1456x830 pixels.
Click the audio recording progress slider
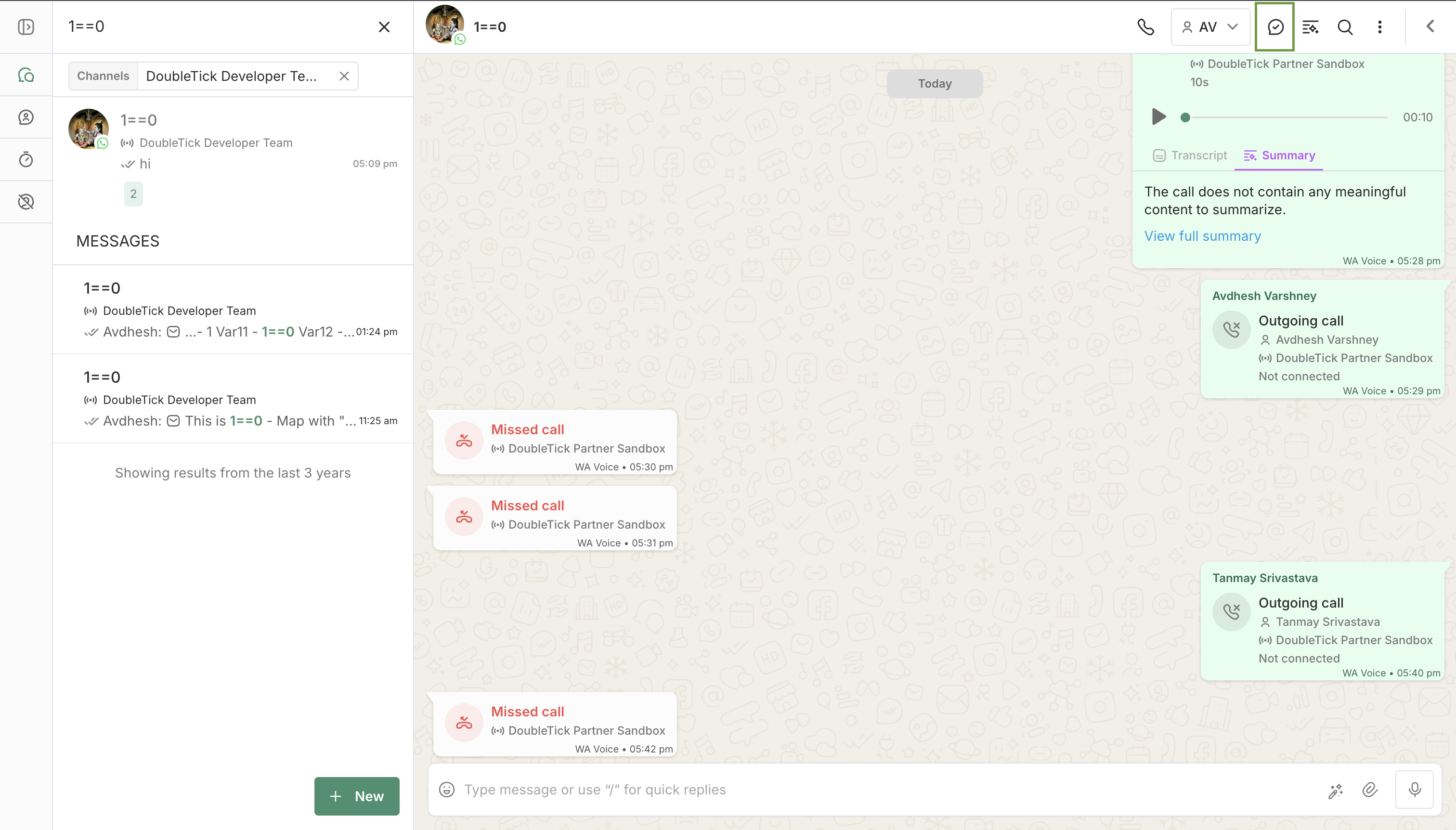(1286, 117)
